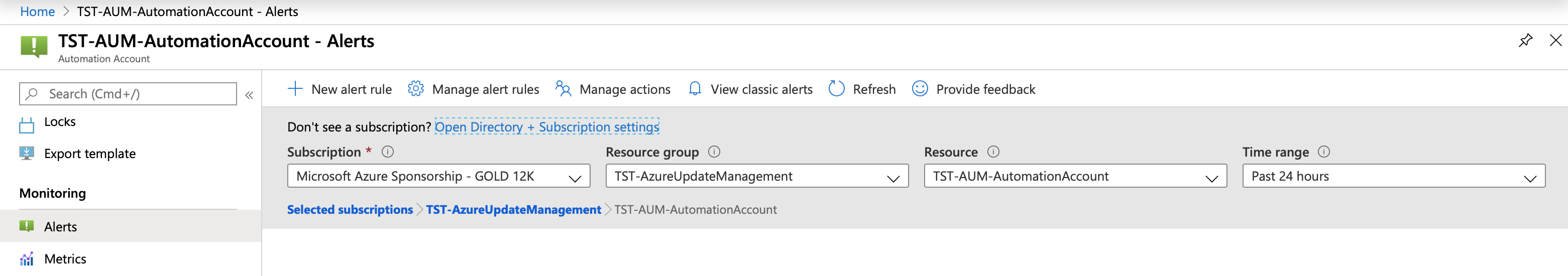Expand the Resource dropdown

1075,176
